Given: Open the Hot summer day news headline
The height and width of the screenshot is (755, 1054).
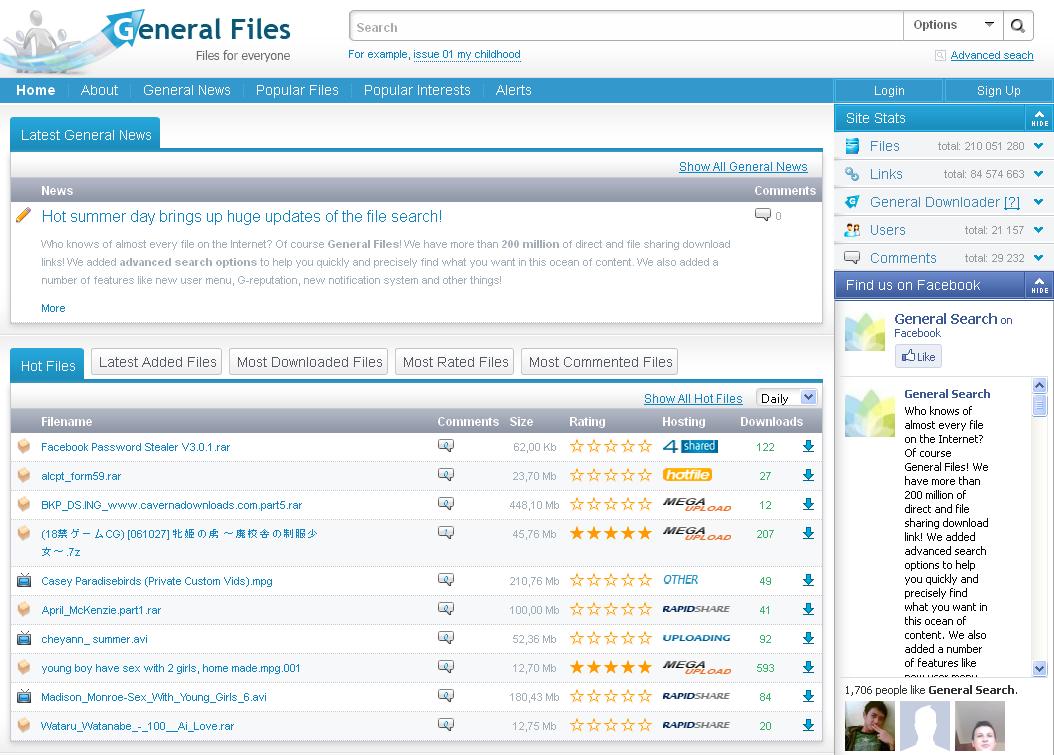Looking at the screenshot, I should tap(242, 216).
